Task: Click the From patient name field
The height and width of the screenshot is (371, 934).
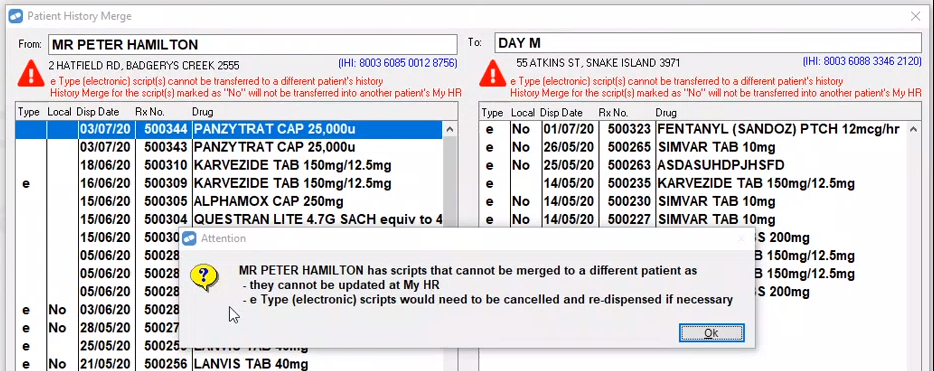Action: click(253, 44)
